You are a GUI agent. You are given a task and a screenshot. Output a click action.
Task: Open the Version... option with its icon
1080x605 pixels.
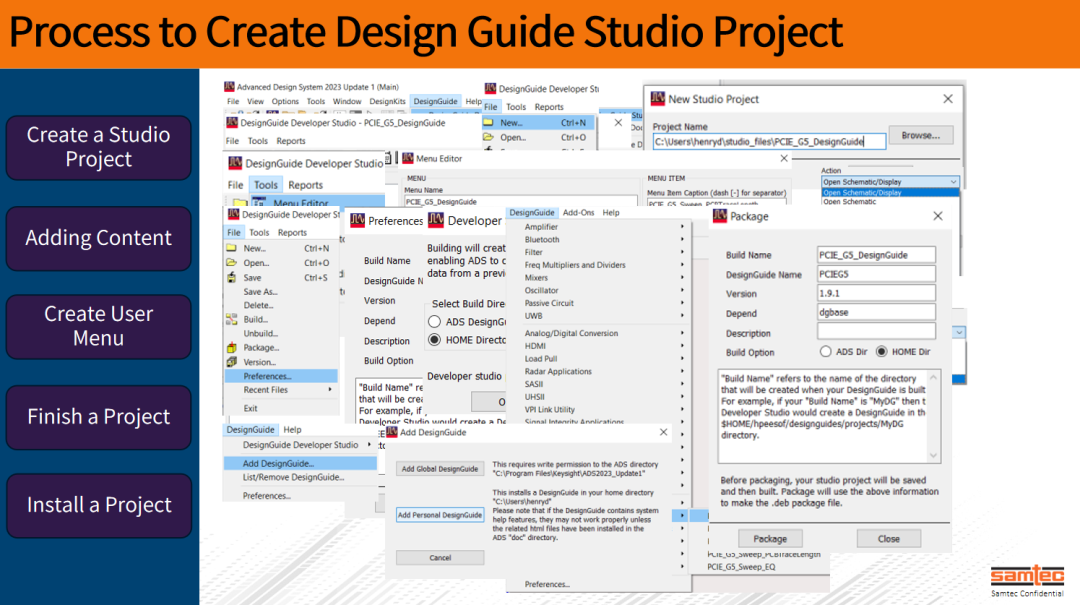[x=231, y=360]
